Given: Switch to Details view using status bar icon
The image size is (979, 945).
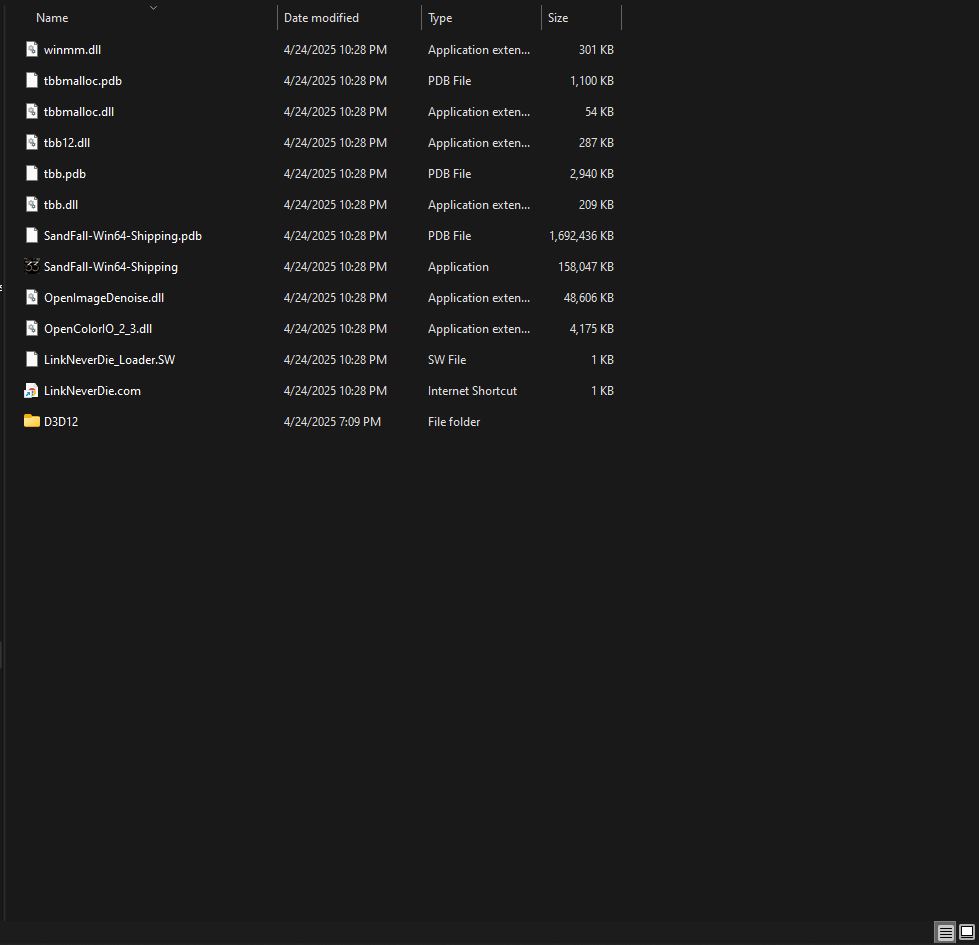Looking at the screenshot, I should [943, 932].
